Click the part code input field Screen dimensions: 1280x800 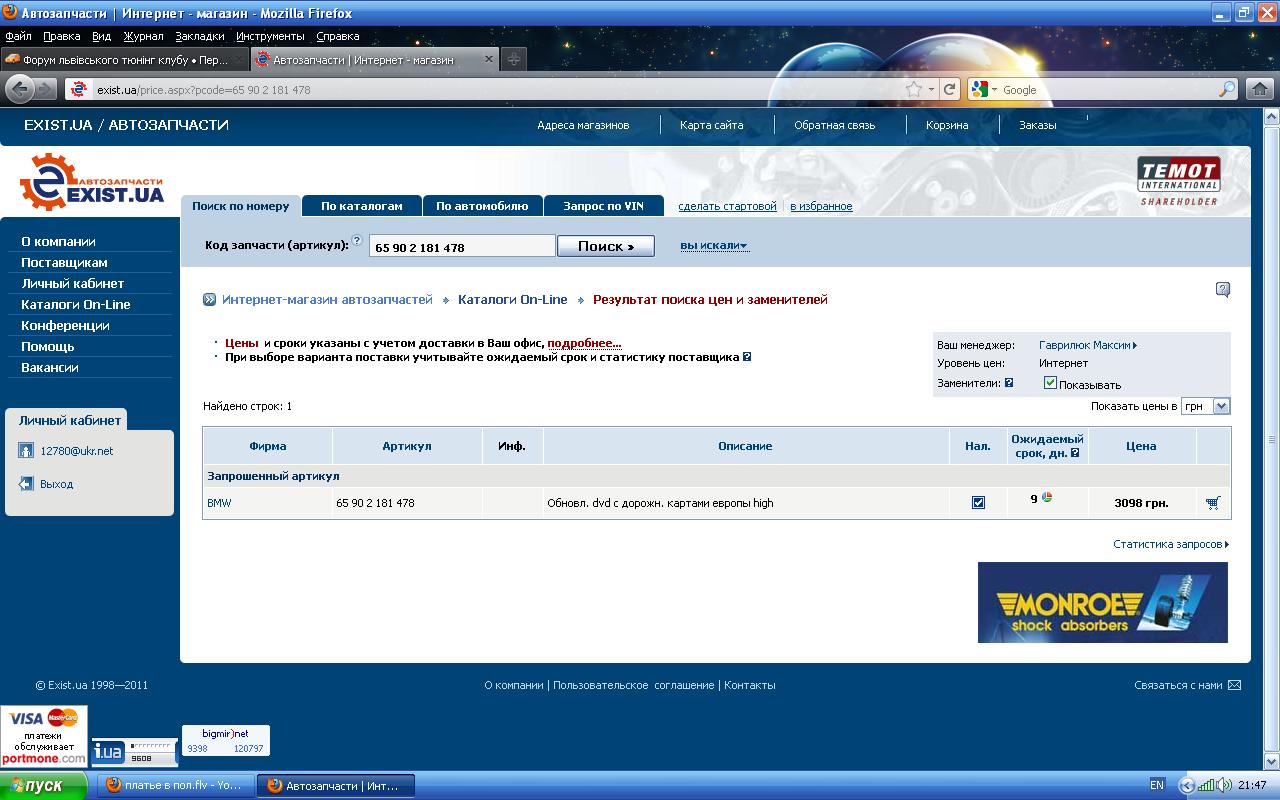tap(462, 246)
